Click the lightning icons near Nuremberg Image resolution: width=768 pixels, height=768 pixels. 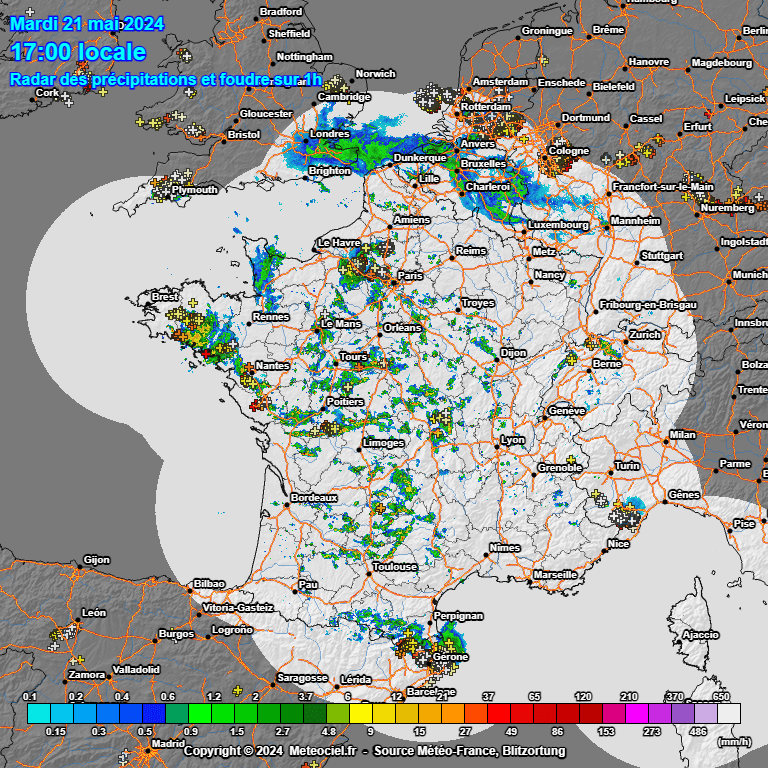point(738,195)
